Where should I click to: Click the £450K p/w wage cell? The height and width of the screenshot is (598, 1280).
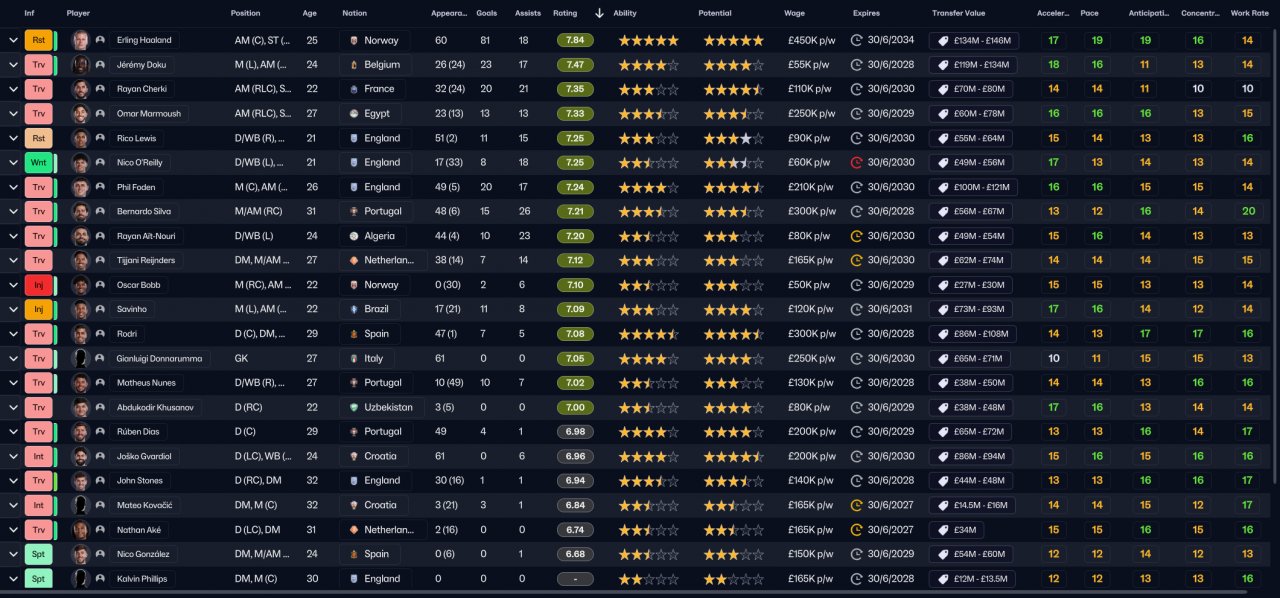pos(809,41)
